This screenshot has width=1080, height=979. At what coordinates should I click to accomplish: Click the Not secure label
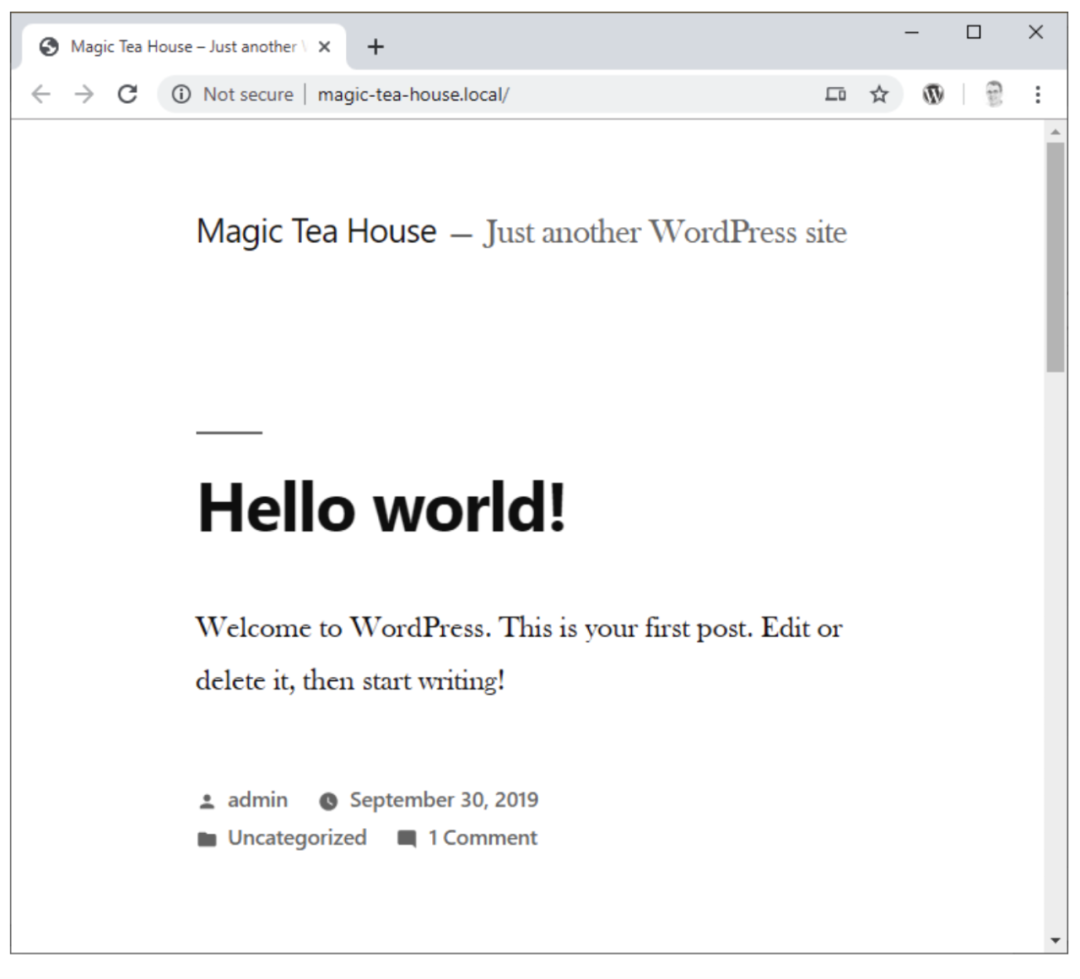tap(248, 94)
